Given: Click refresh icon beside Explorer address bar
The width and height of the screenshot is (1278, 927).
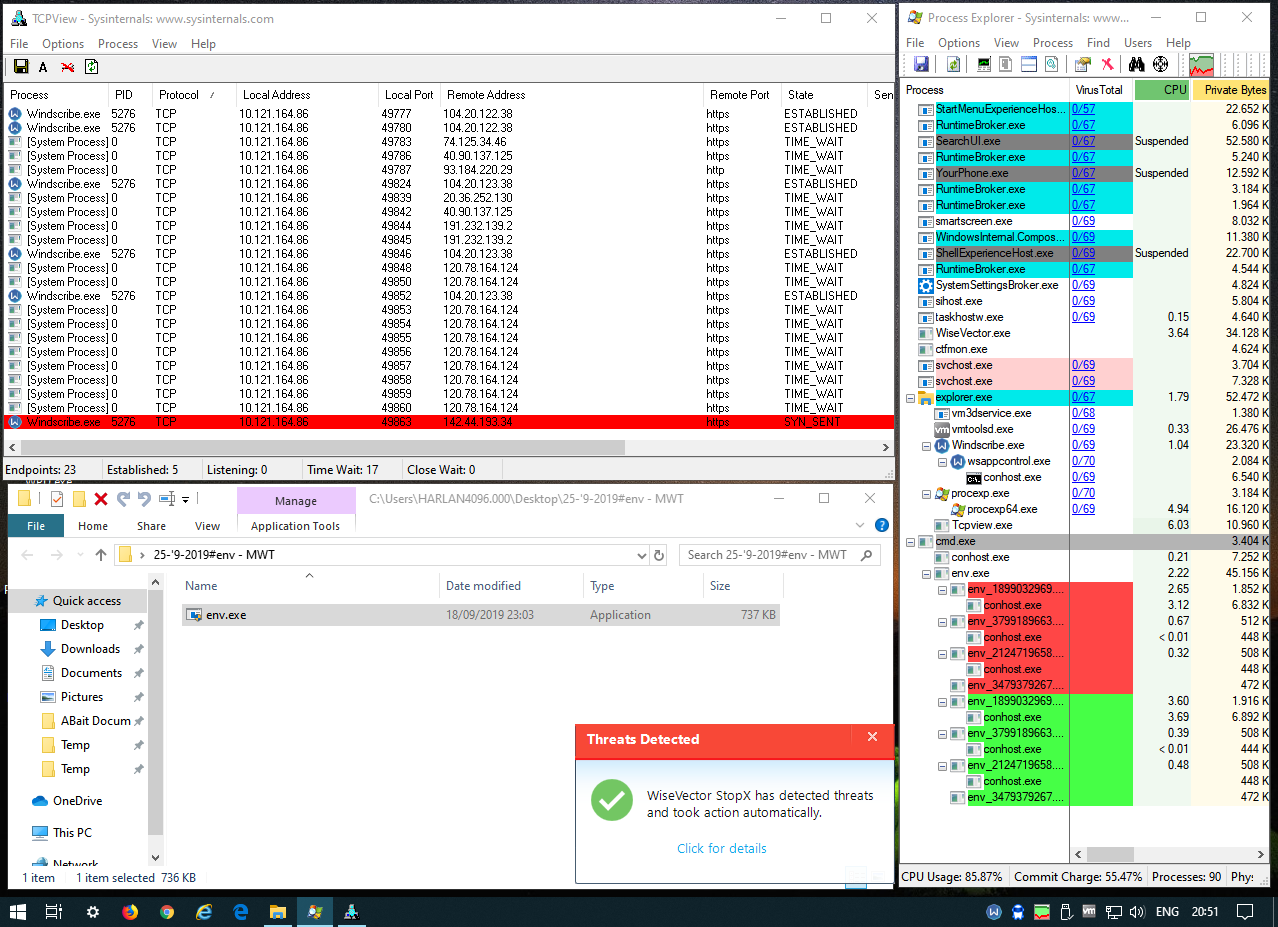Looking at the screenshot, I should (x=658, y=555).
